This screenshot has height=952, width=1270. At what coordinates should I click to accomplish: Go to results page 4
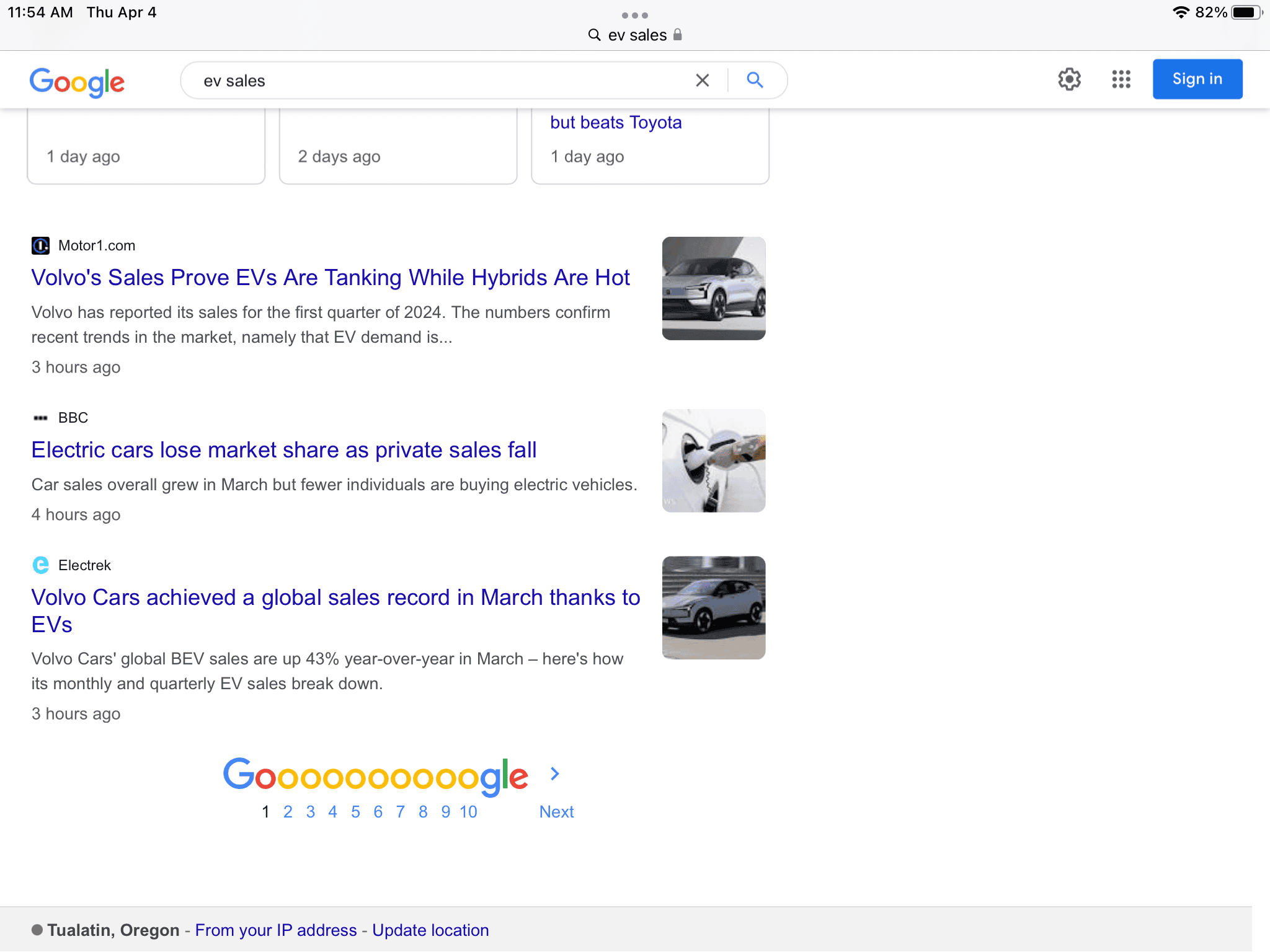point(333,812)
